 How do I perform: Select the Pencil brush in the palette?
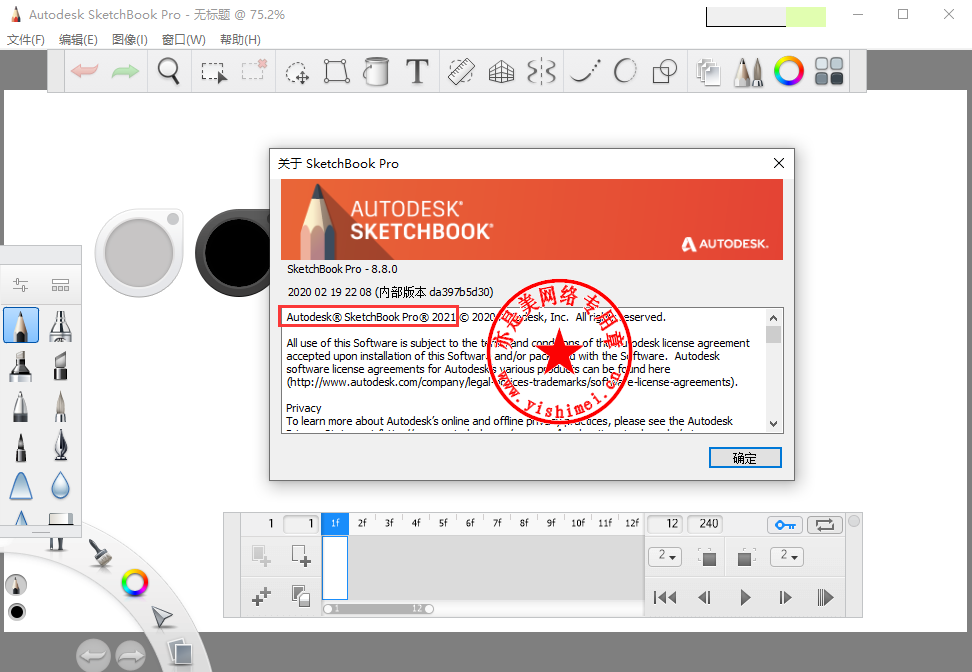pyautogui.click(x=21, y=325)
